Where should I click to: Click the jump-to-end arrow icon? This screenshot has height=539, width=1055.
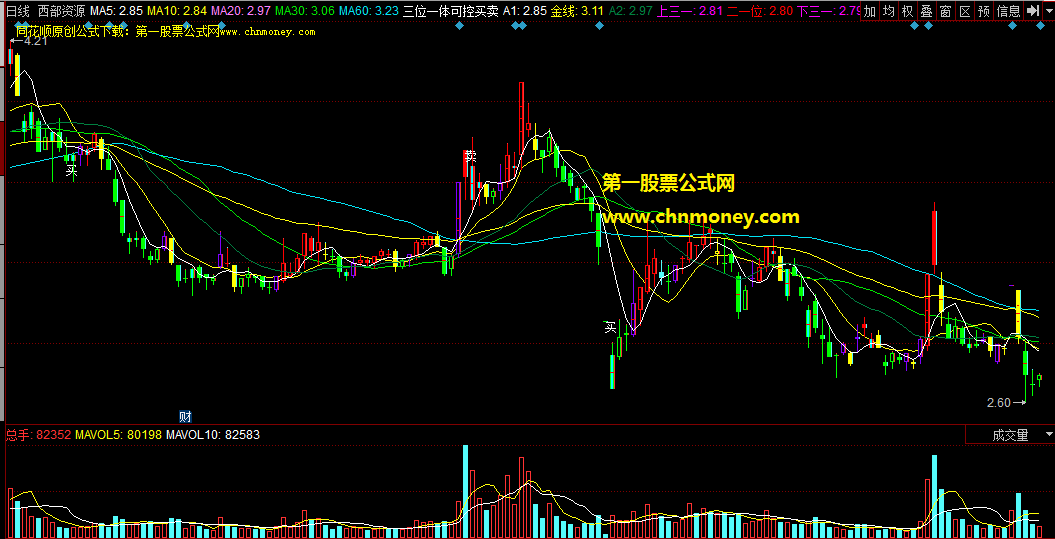coord(1033,11)
